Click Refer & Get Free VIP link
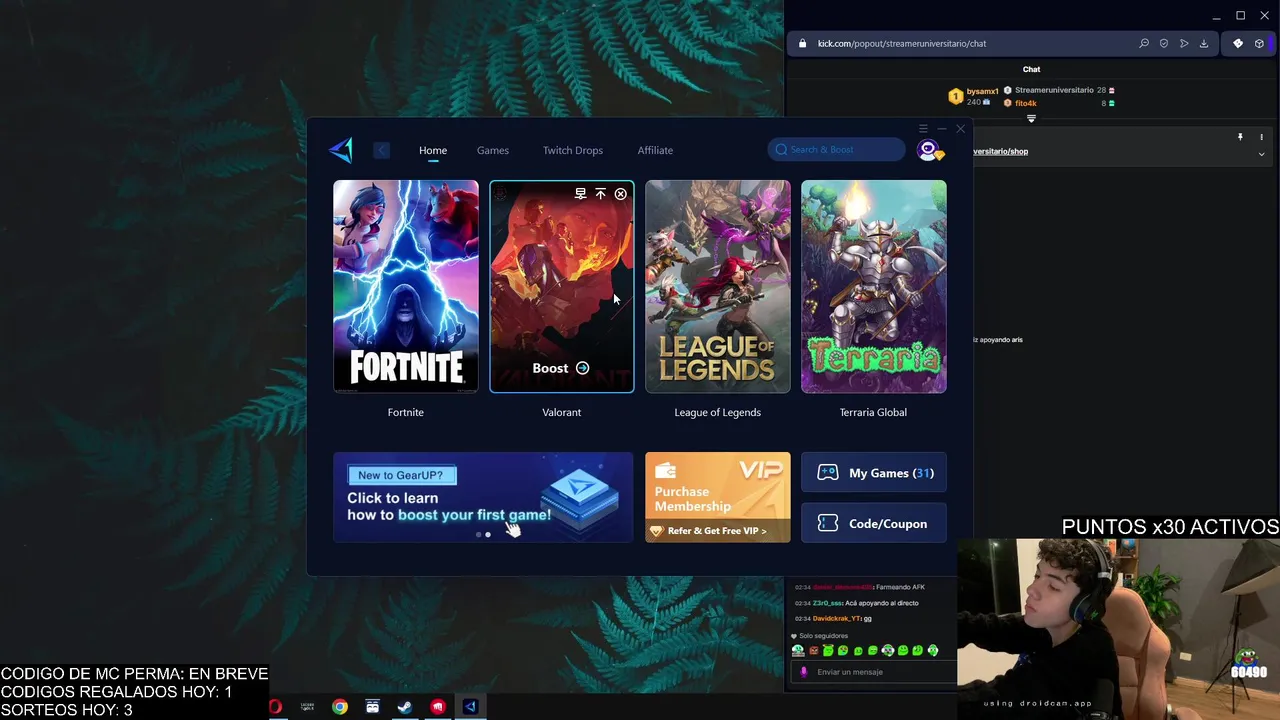 click(x=717, y=531)
